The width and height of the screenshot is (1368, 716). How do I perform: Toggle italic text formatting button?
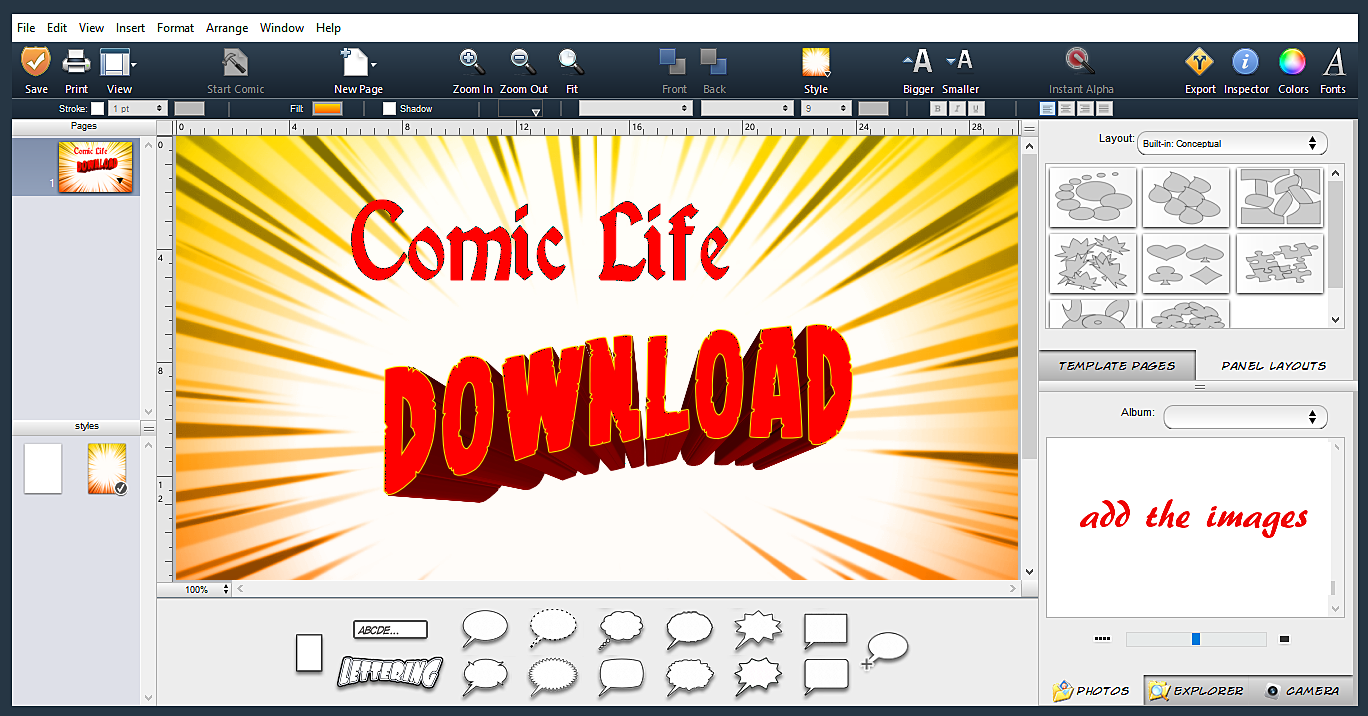pos(957,108)
